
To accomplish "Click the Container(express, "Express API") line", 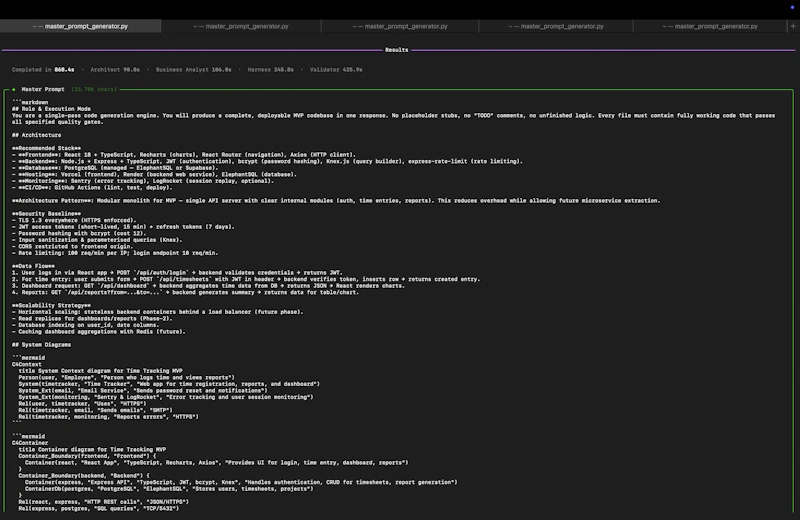I will click(241, 482).
